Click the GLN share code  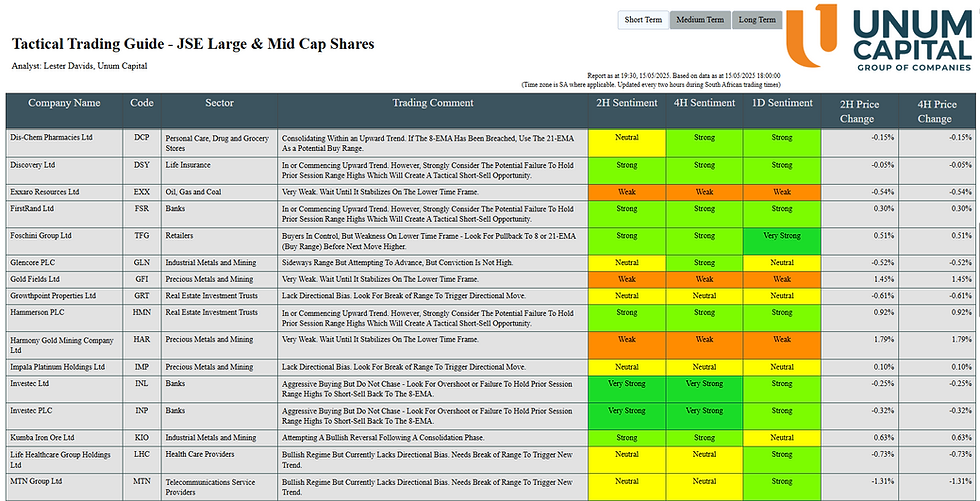[142, 263]
